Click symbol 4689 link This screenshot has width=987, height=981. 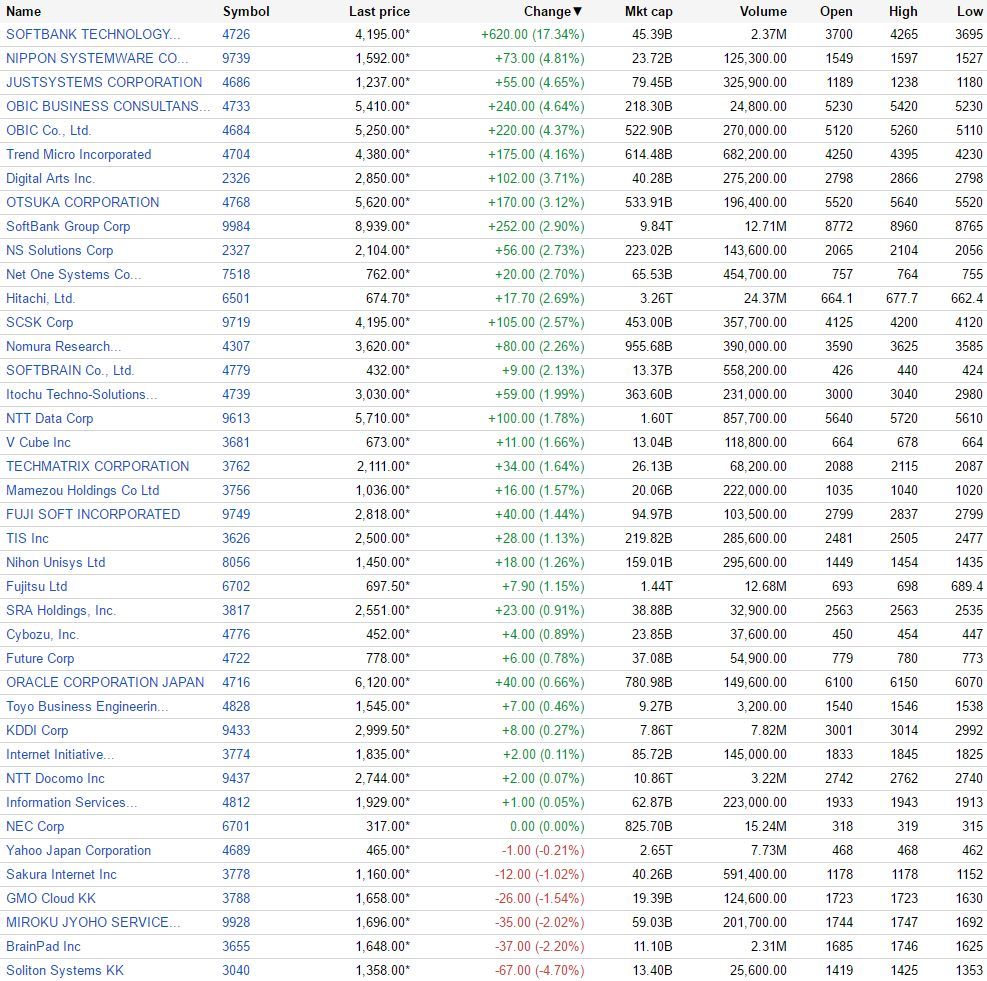coord(236,850)
